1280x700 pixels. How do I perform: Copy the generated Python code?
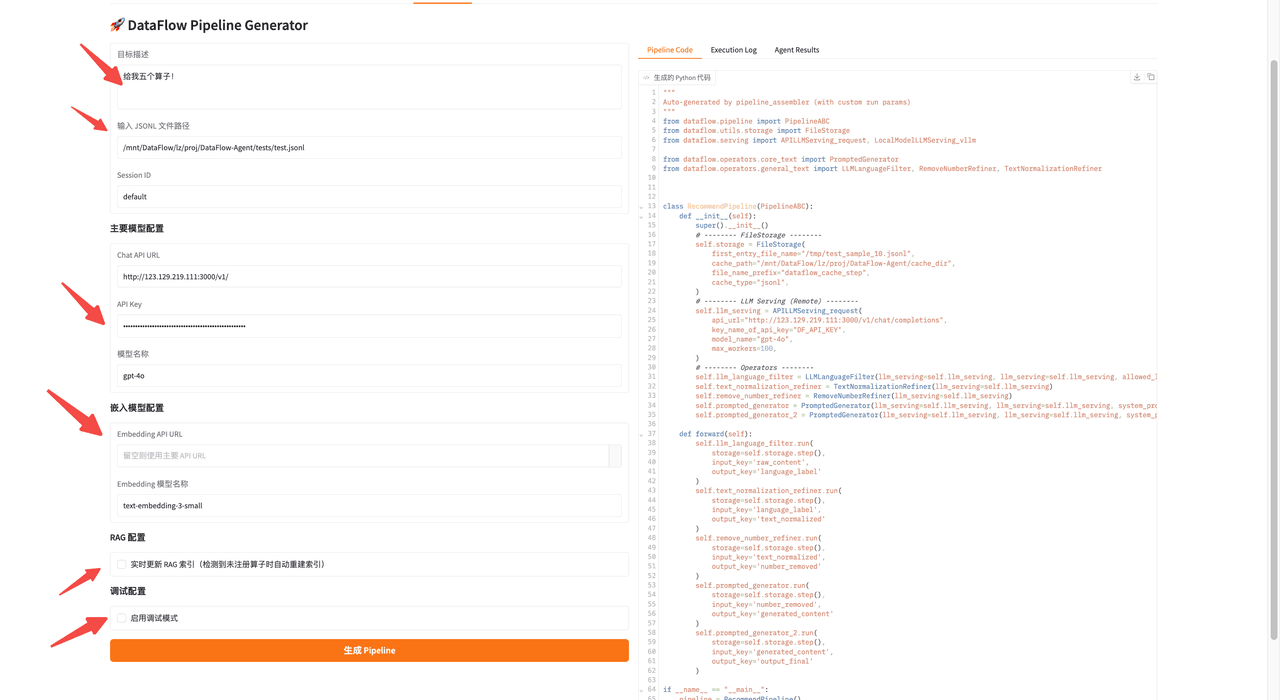(1151, 77)
